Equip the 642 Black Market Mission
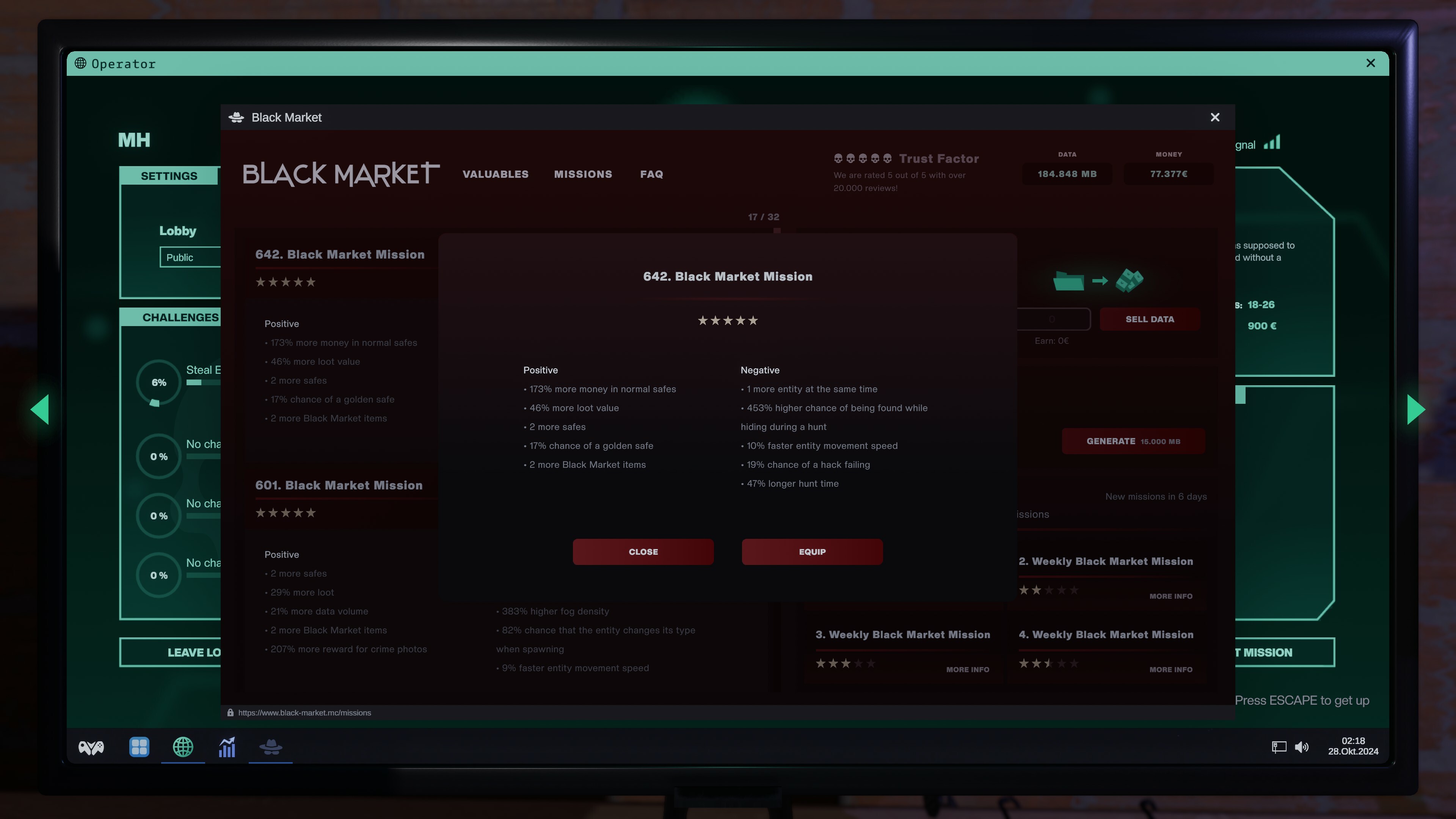 812,552
